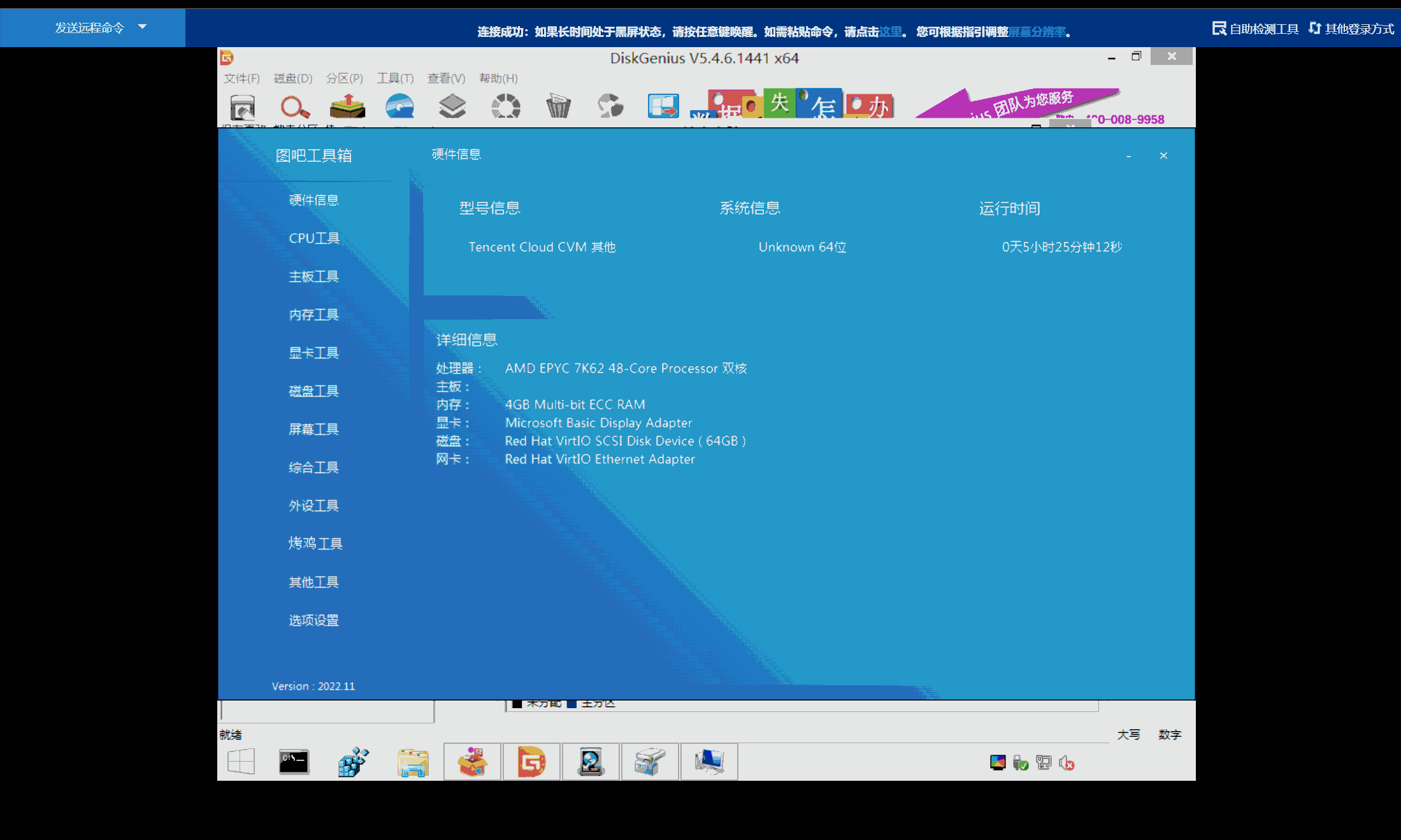Click the muted volume tray icon
This screenshot has width=1401, height=840.
(x=1067, y=763)
